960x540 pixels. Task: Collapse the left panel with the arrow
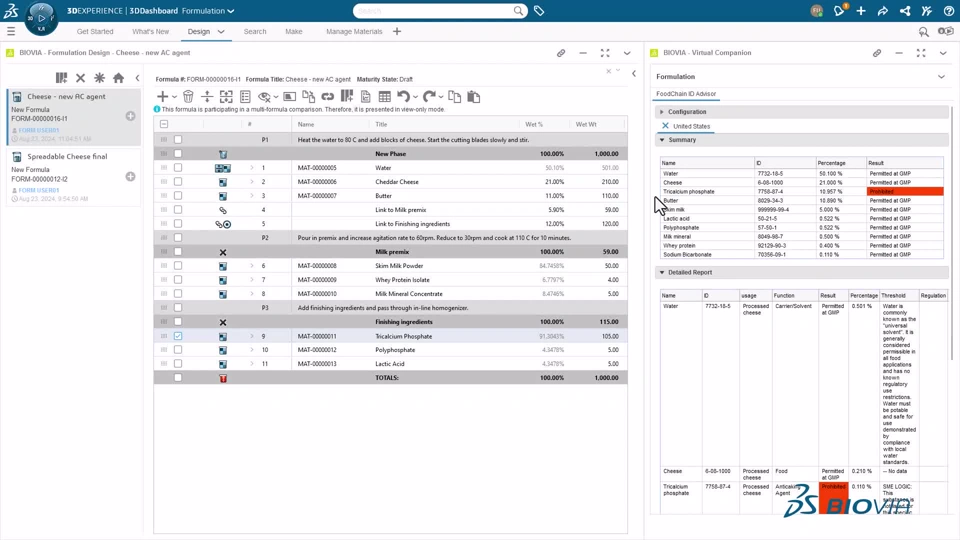click(137, 78)
